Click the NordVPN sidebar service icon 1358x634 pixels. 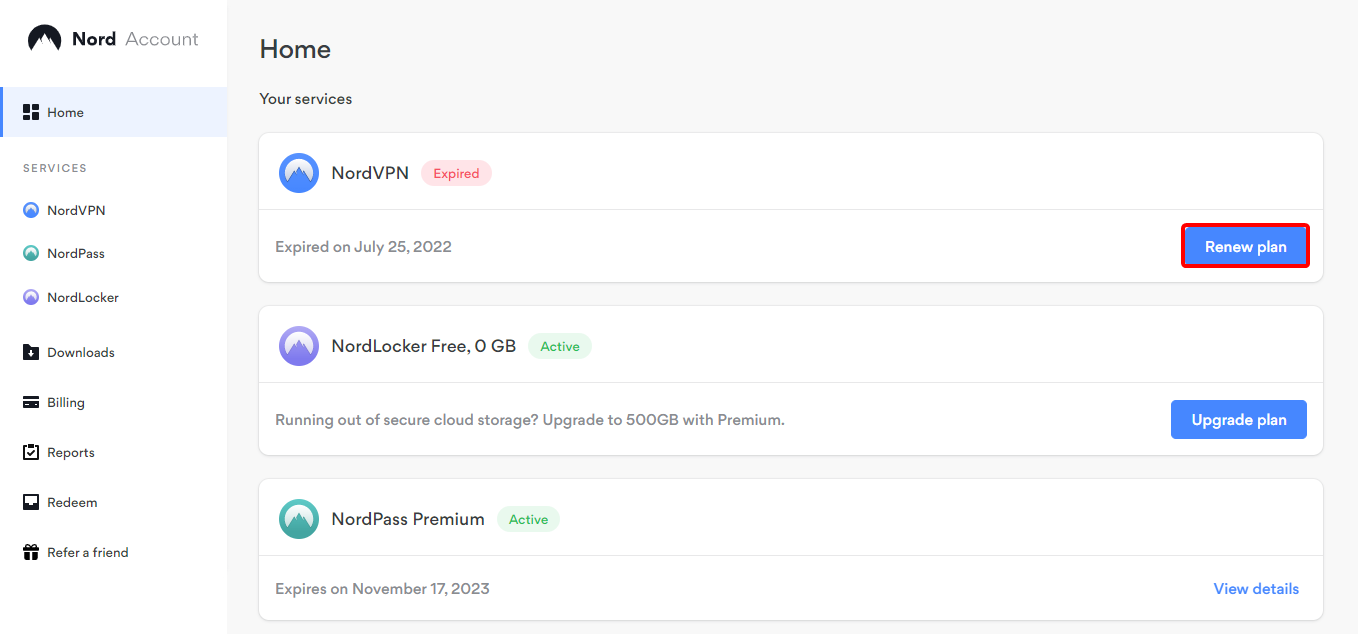coord(31,211)
